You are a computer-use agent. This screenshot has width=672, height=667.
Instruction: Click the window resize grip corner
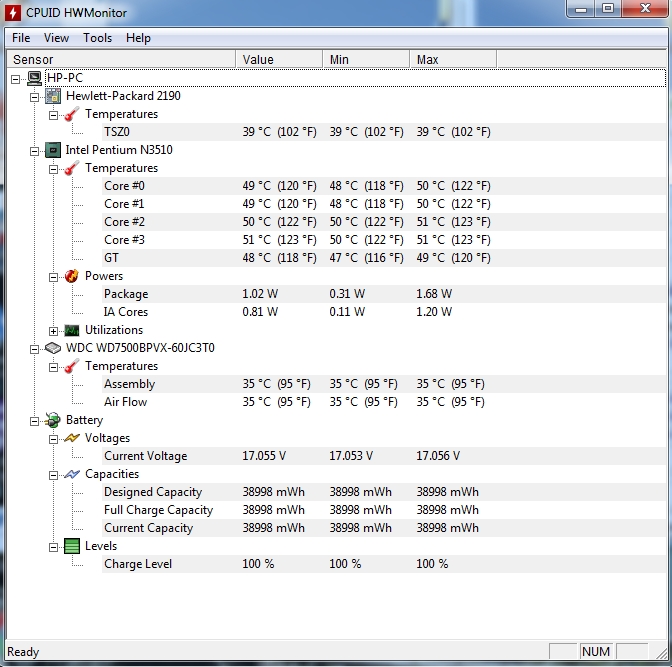click(662, 652)
